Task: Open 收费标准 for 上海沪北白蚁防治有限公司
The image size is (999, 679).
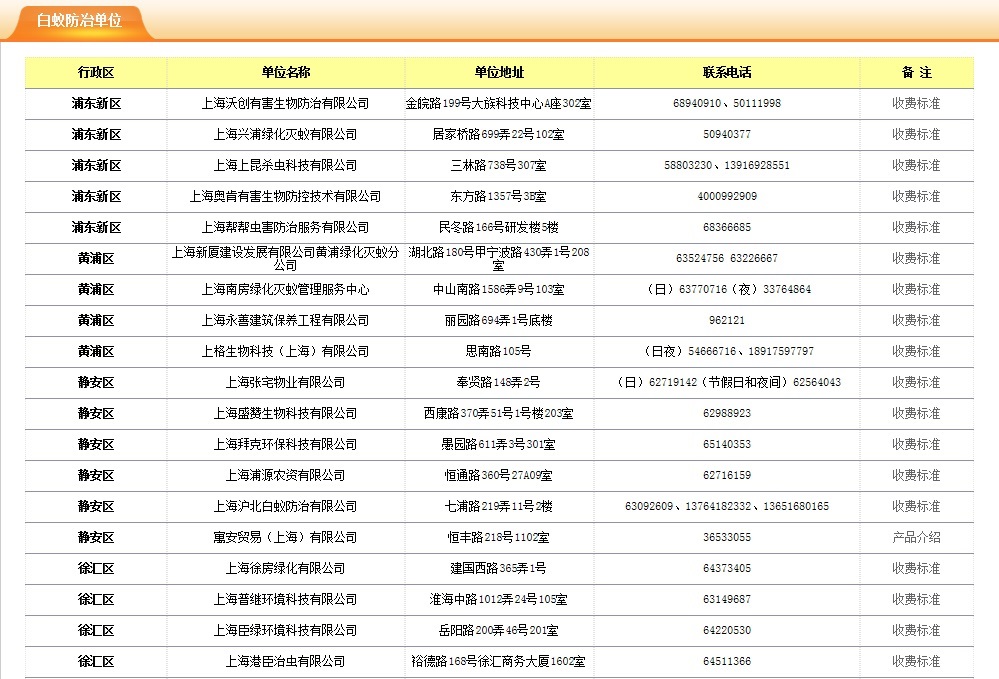Action: click(916, 506)
